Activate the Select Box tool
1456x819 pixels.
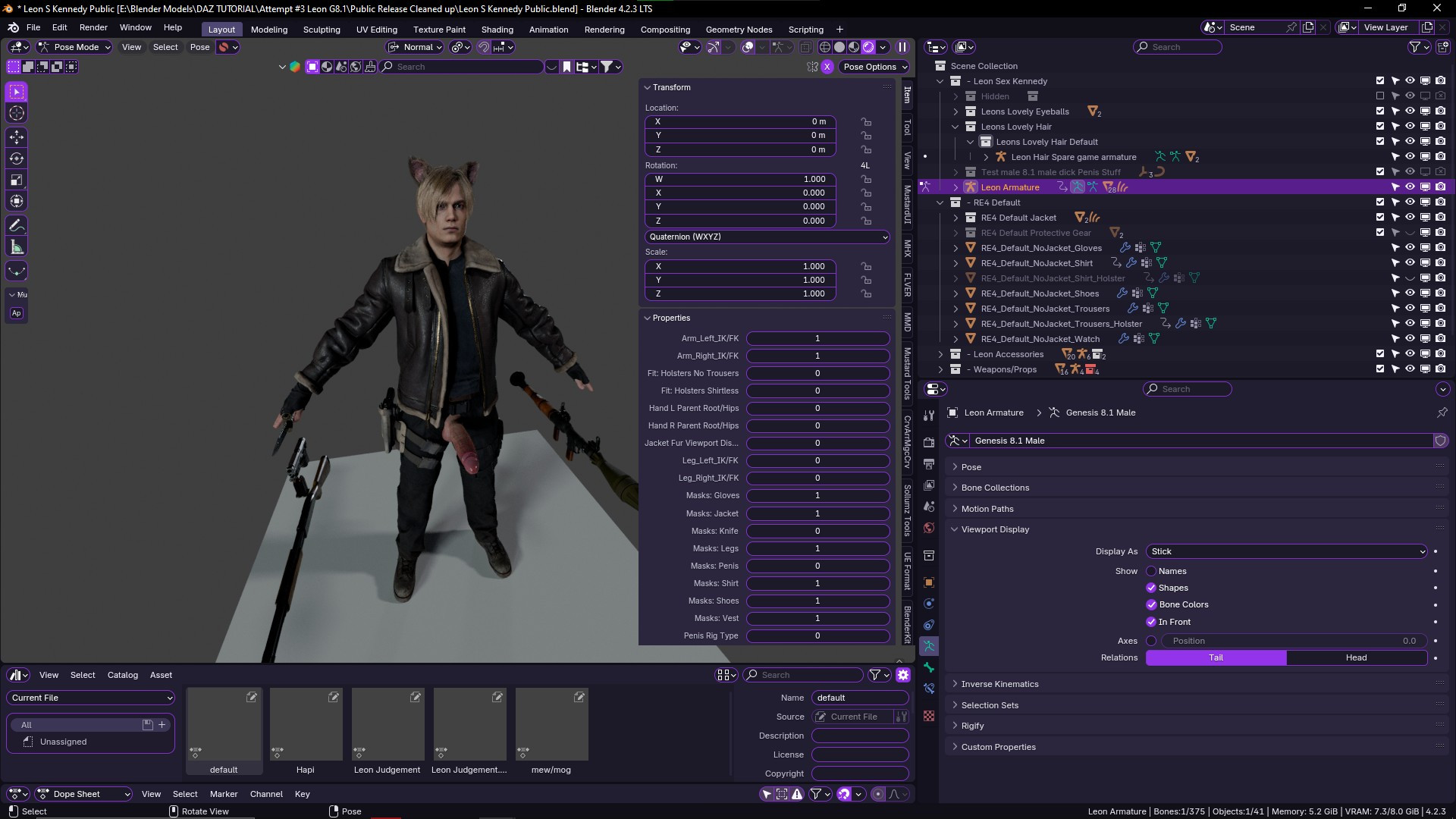pyautogui.click(x=17, y=92)
